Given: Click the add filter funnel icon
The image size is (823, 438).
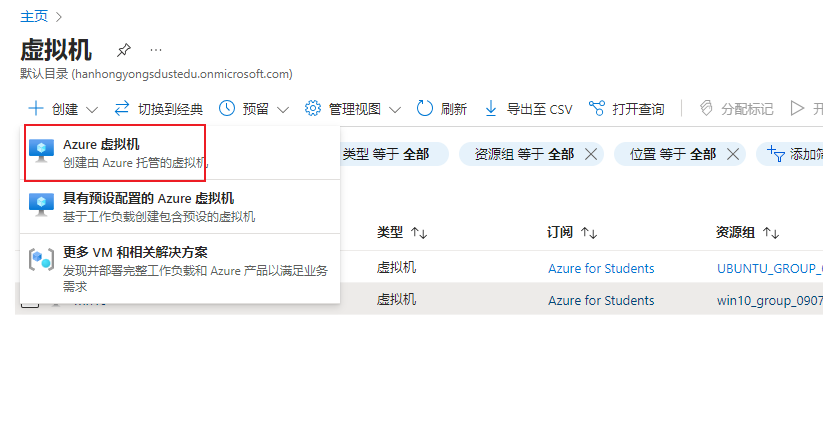Looking at the screenshot, I should click(x=776, y=154).
